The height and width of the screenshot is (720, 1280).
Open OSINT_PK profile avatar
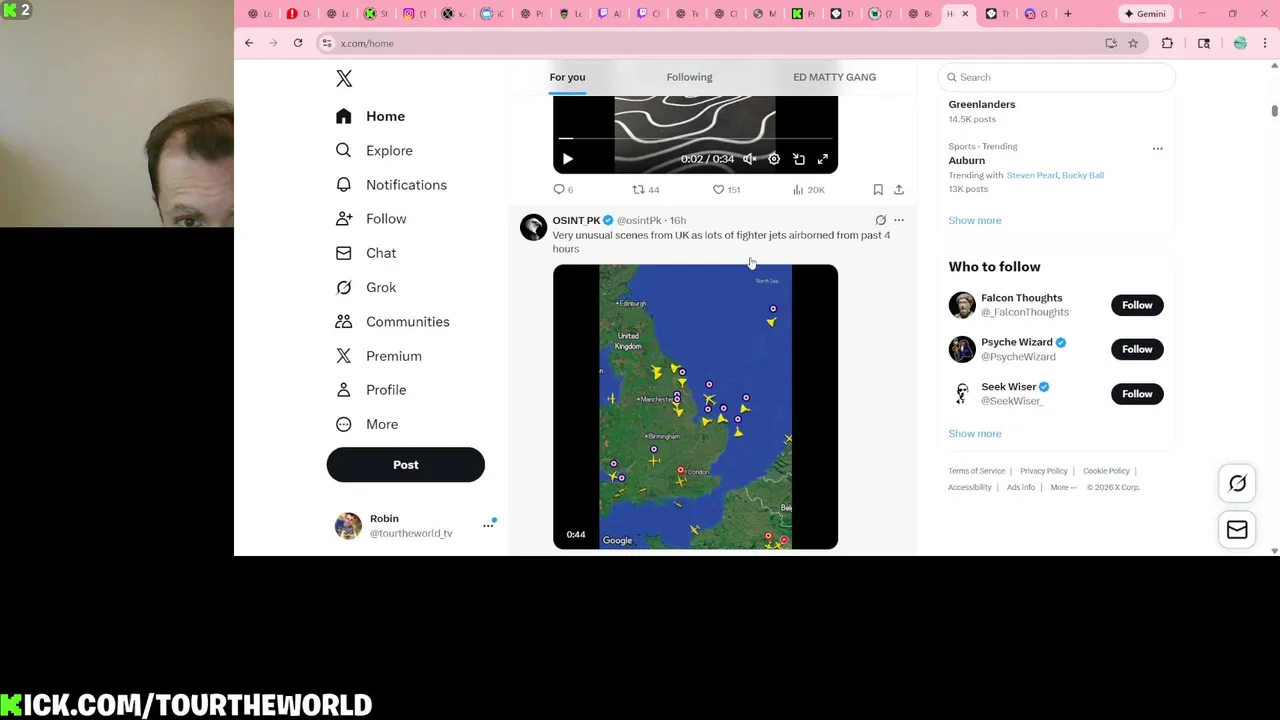click(533, 227)
